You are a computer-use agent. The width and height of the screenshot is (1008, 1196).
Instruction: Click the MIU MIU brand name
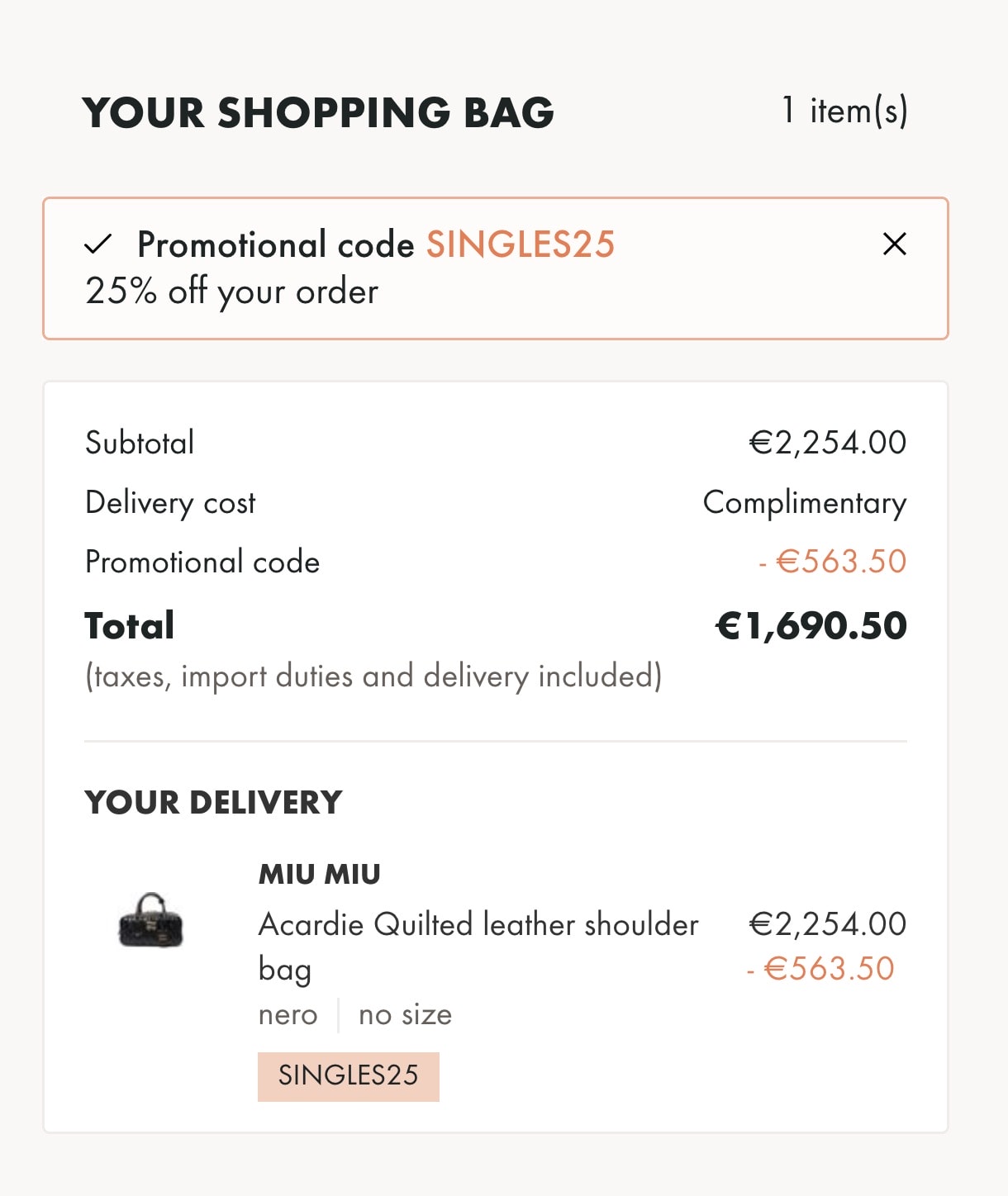[319, 874]
